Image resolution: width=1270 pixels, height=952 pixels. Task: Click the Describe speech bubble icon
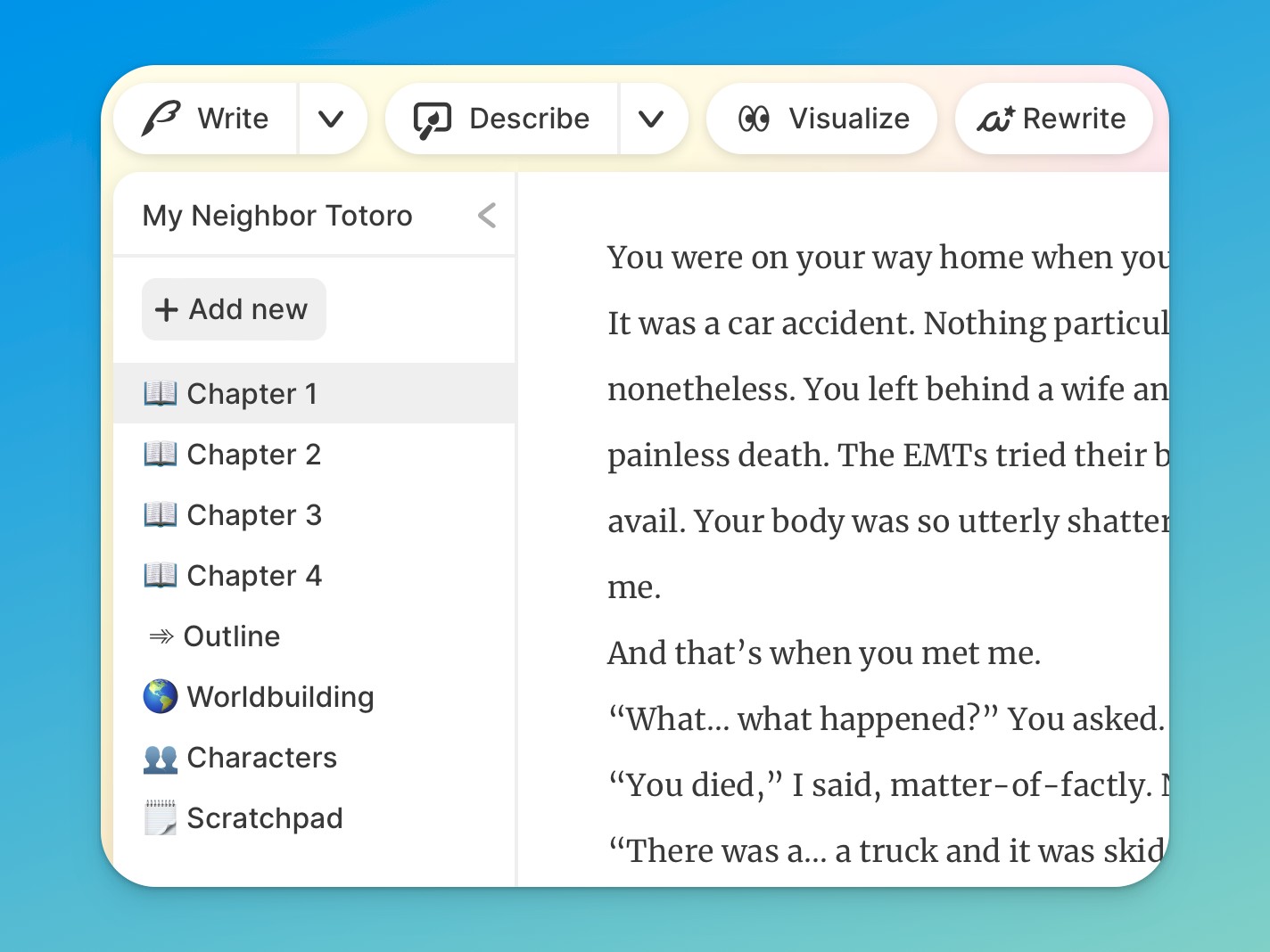pyautogui.click(x=433, y=119)
